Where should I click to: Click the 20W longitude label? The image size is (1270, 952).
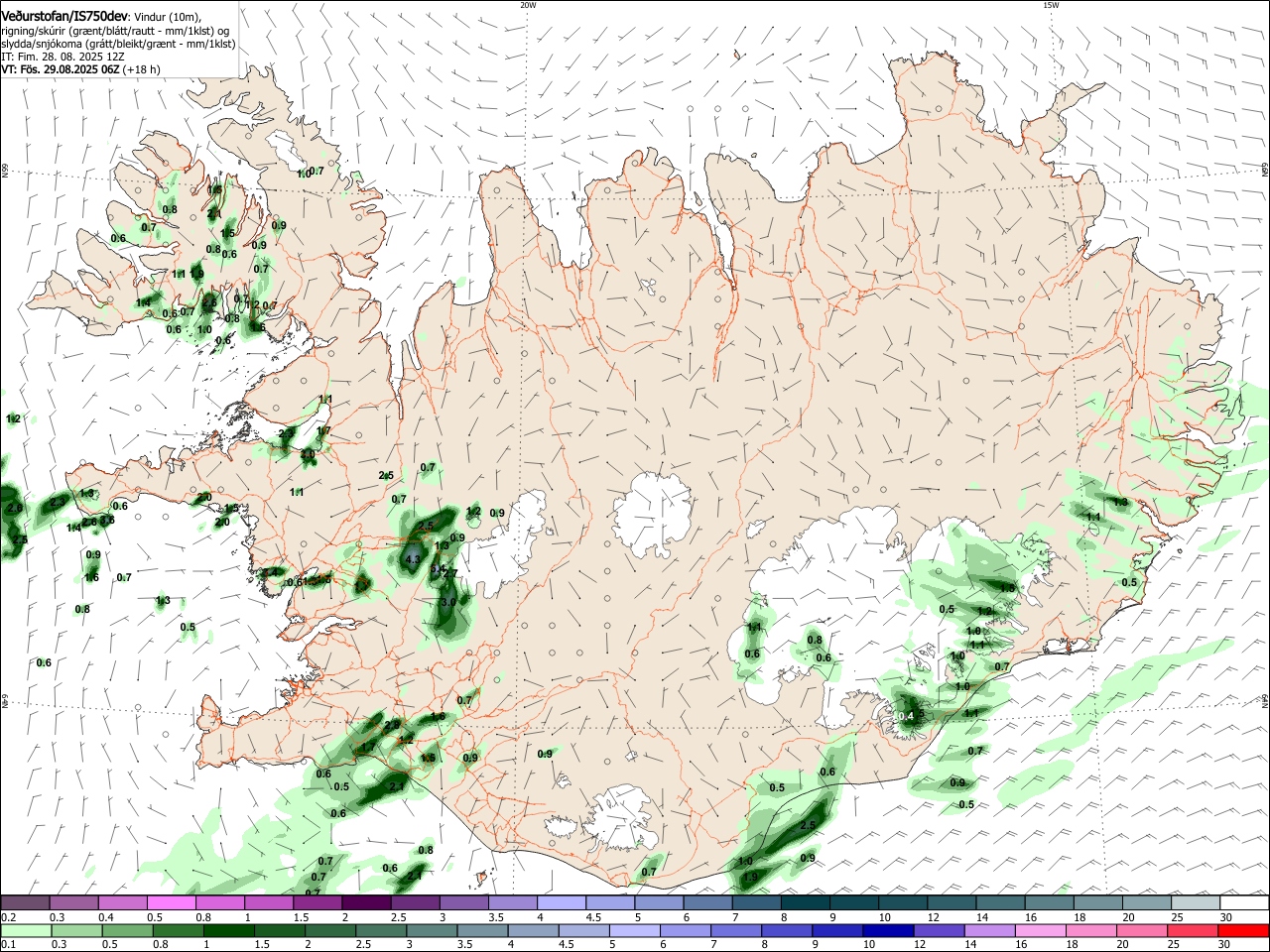tap(528, 5)
